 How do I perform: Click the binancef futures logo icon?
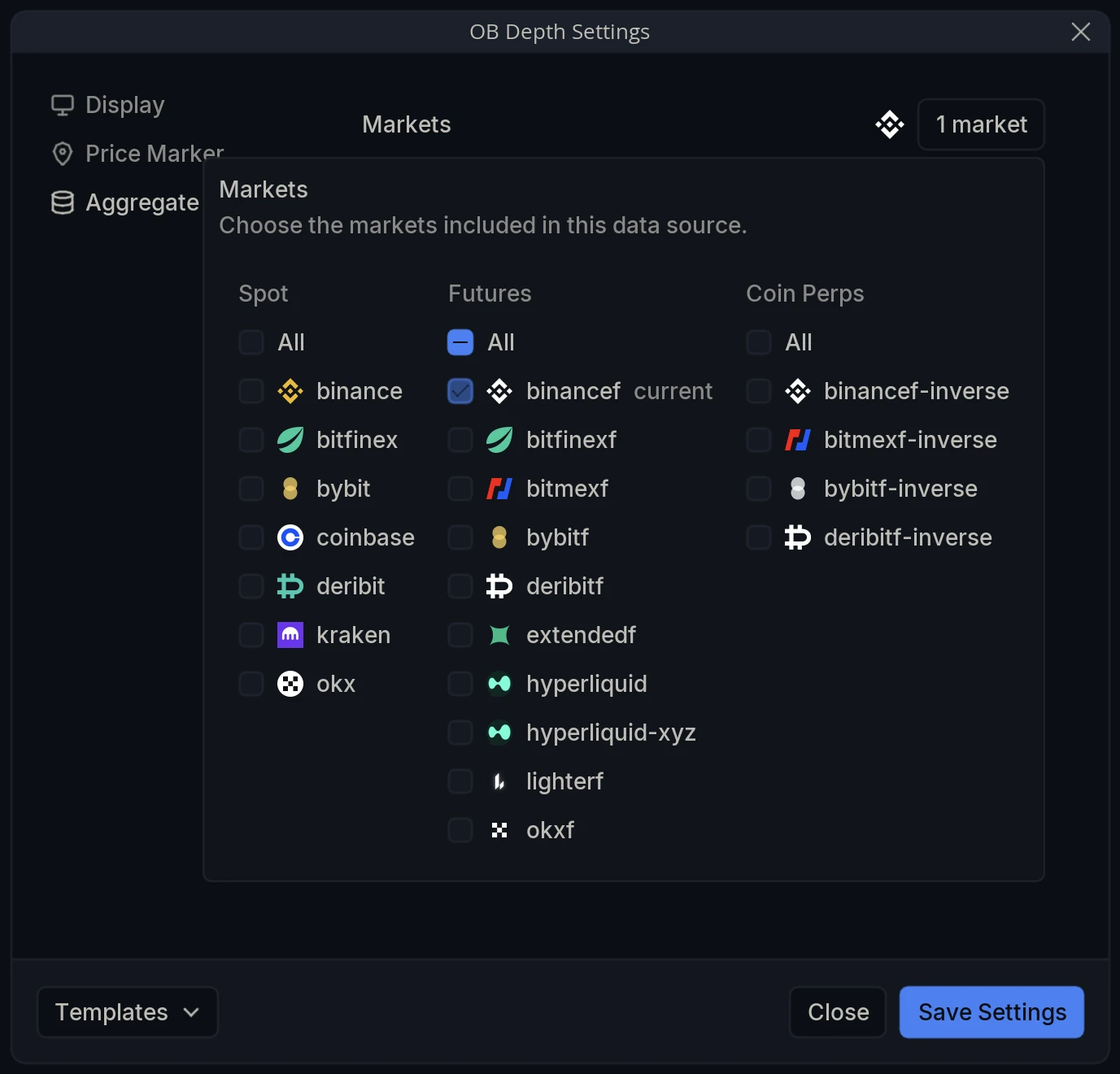(499, 391)
